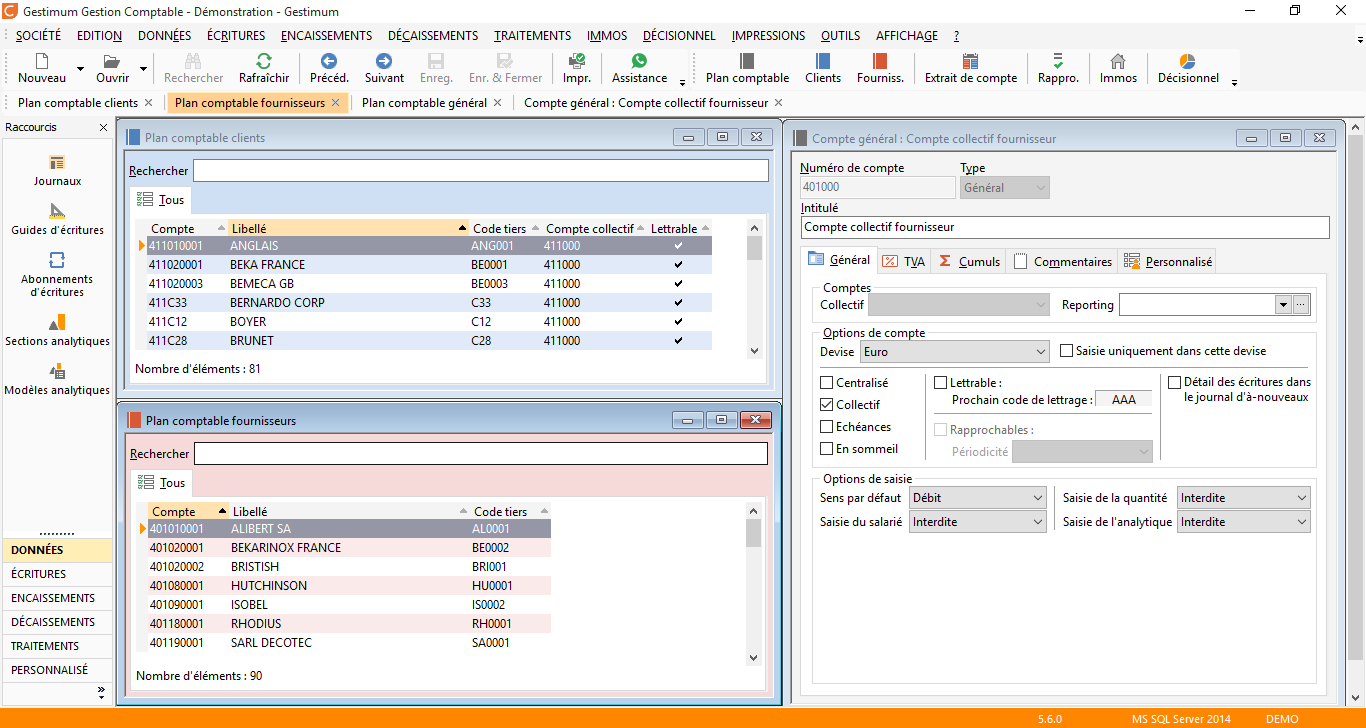Toggle Lettrable checkmark for BOYER row
Viewport: 1366px width, 728px height.
coord(679,322)
